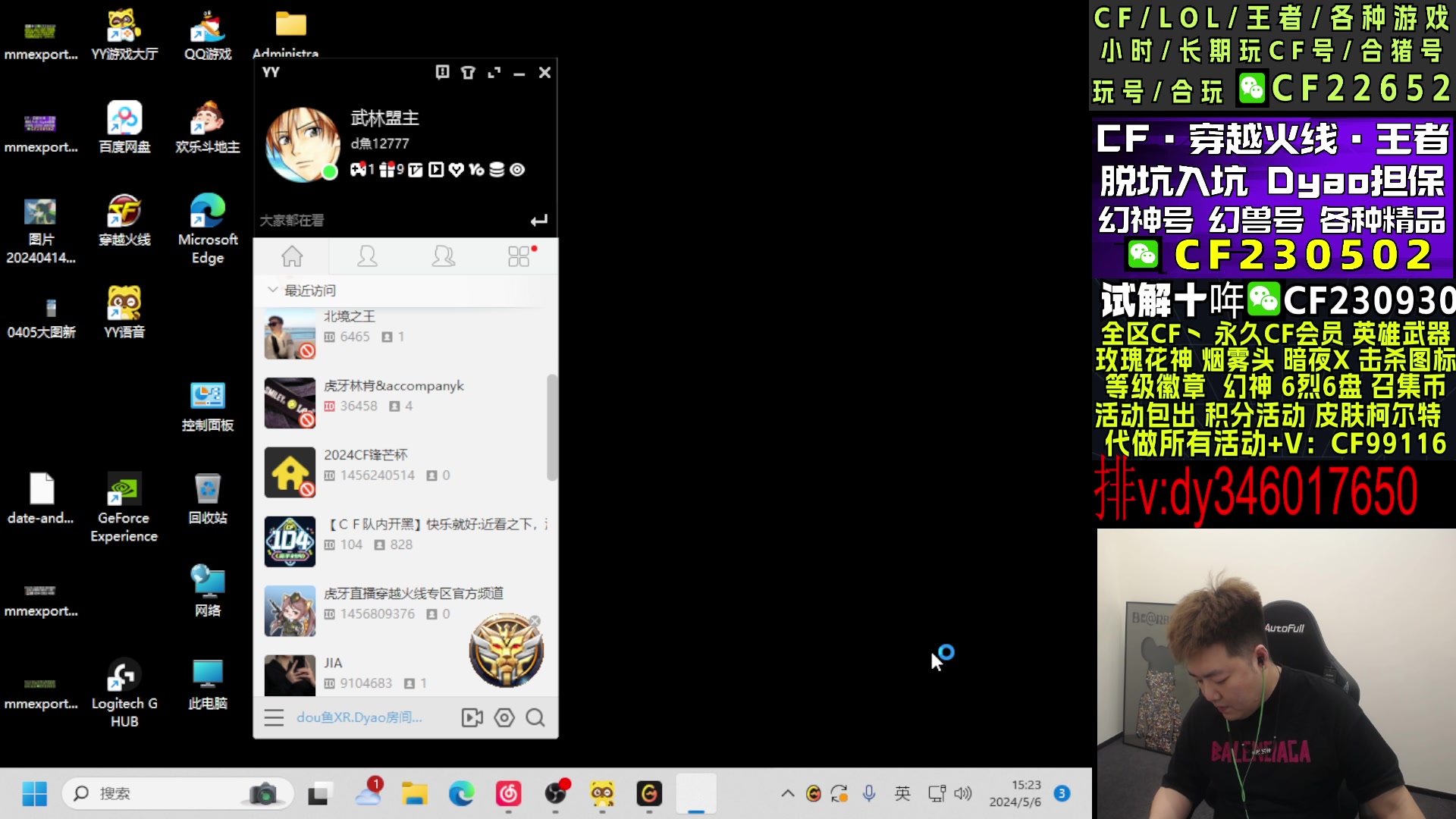Open the YY游戏大厅 desktop icon
The height and width of the screenshot is (819, 1456).
click(124, 35)
